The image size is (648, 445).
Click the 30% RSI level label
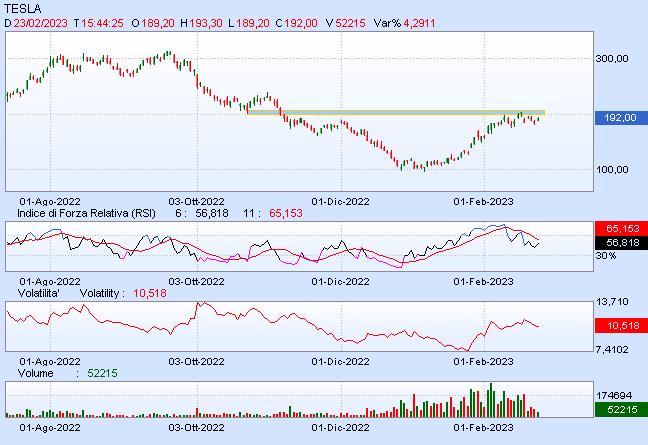pos(606,256)
